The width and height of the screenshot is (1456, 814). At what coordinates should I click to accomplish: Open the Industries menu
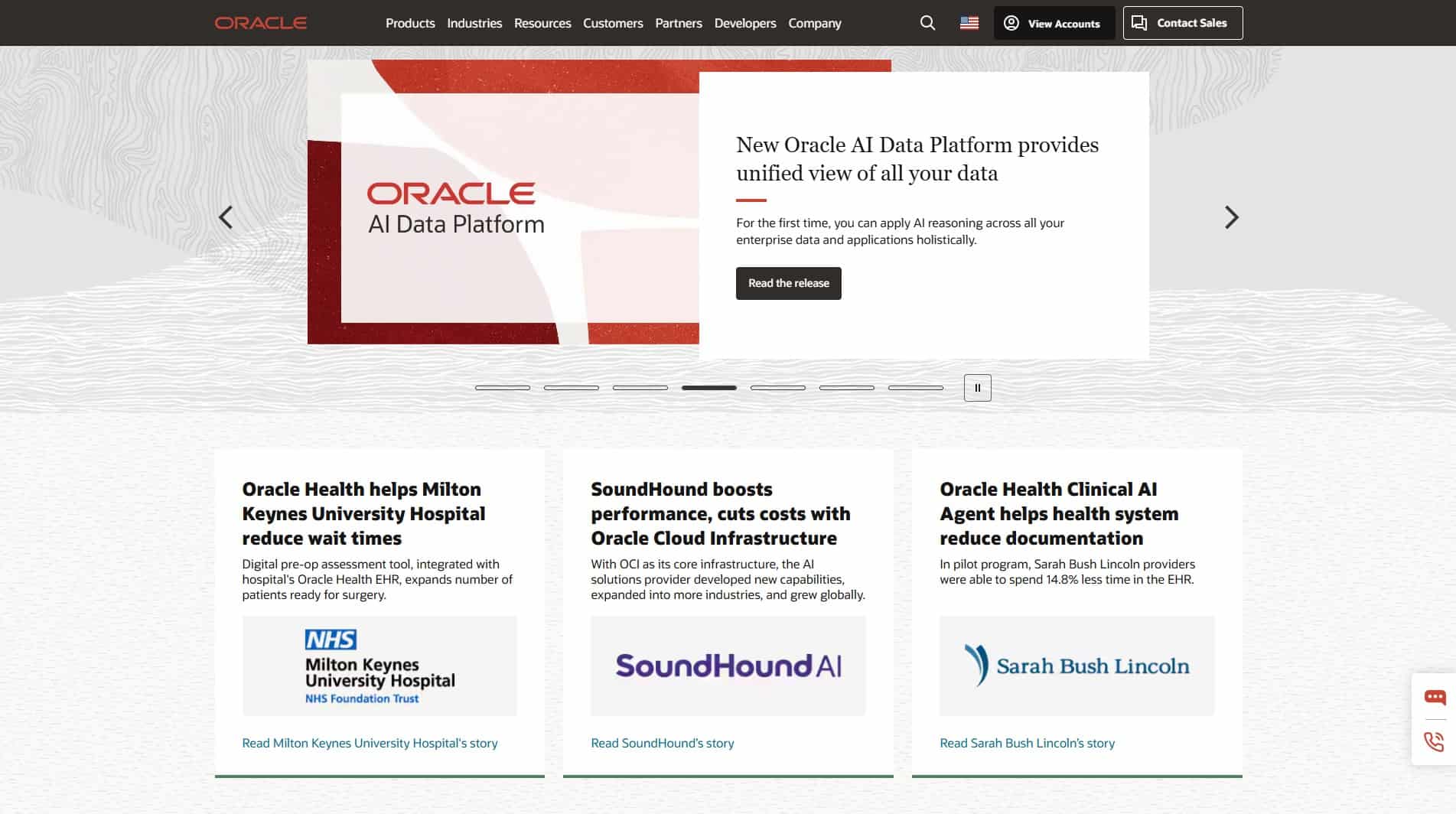coord(474,23)
